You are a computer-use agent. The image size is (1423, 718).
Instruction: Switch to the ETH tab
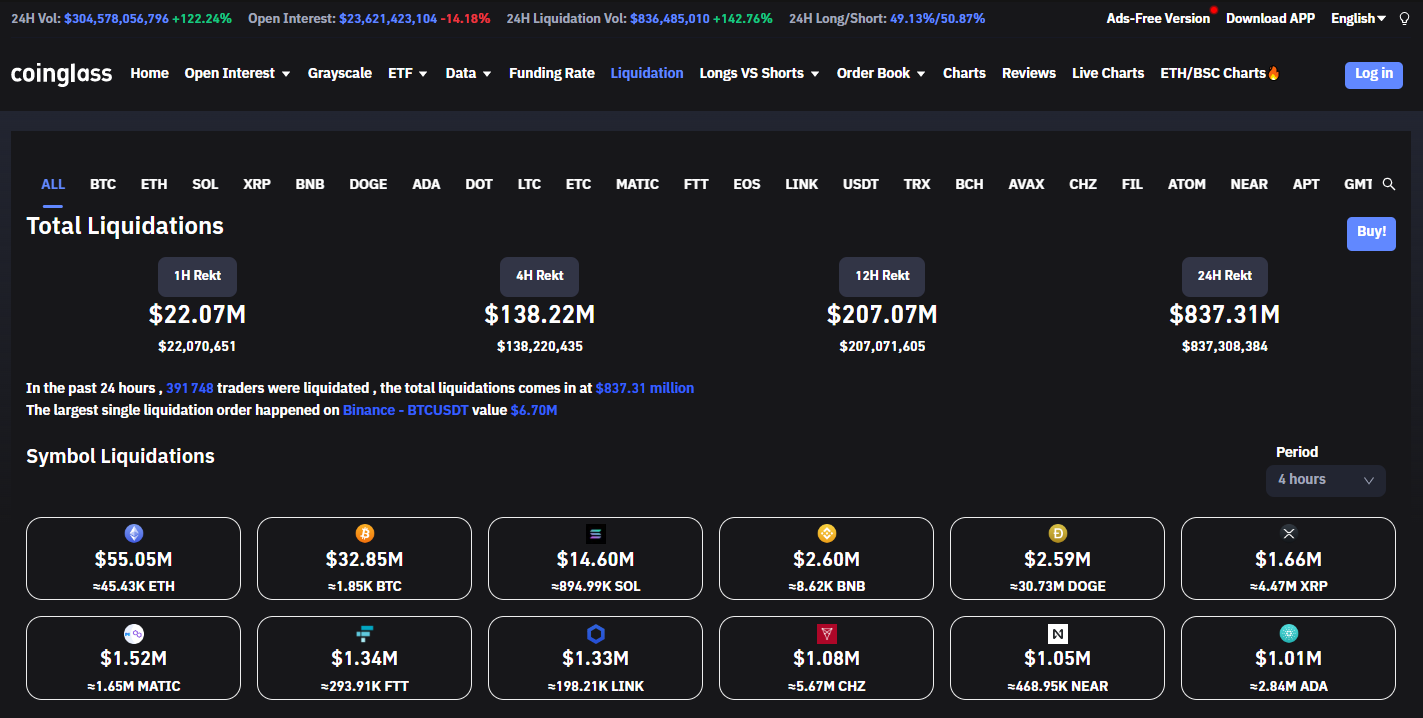(154, 184)
